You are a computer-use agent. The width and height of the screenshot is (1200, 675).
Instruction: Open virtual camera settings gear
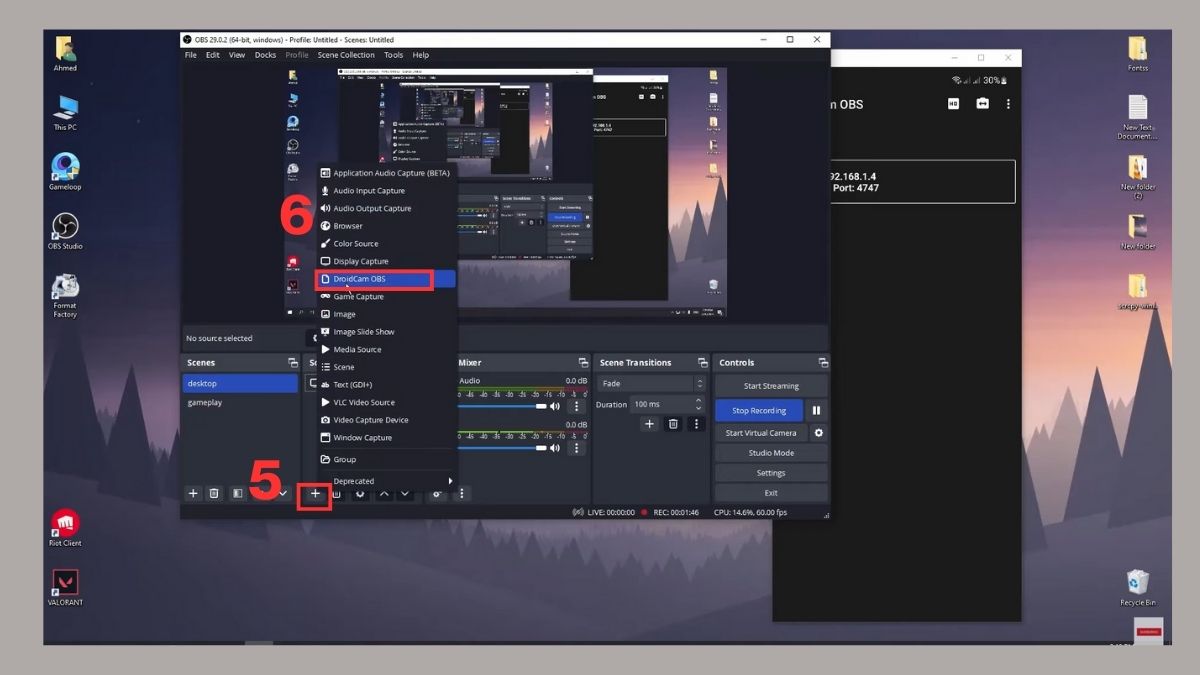coord(819,433)
